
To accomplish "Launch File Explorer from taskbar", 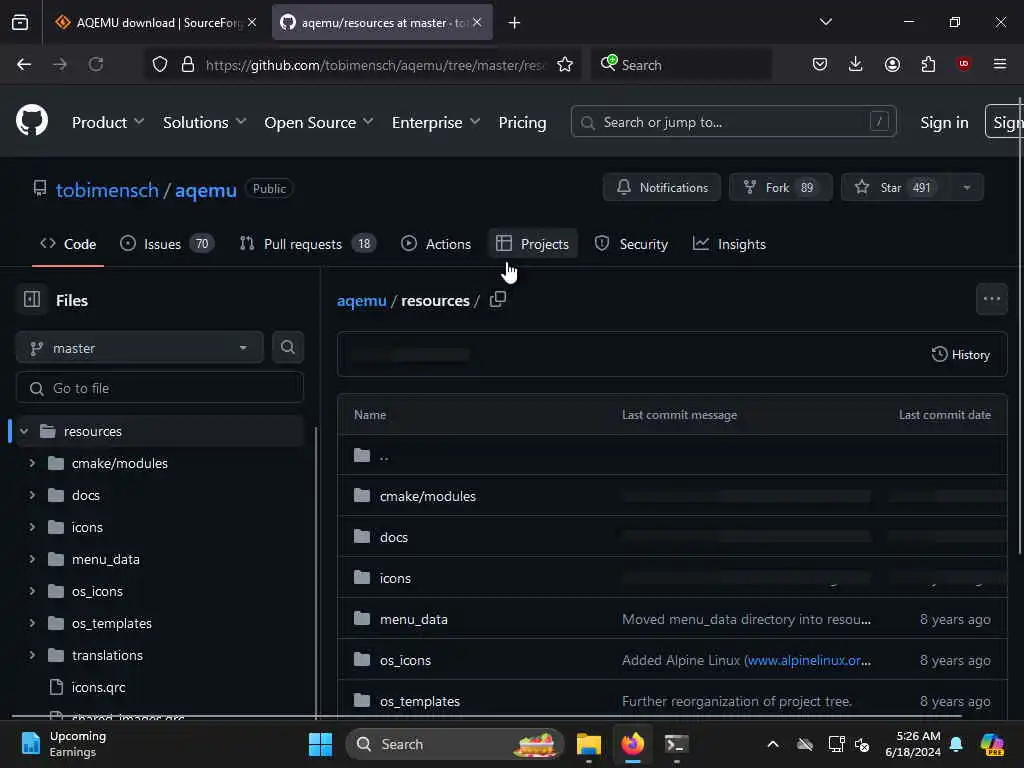I will pos(588,744).
